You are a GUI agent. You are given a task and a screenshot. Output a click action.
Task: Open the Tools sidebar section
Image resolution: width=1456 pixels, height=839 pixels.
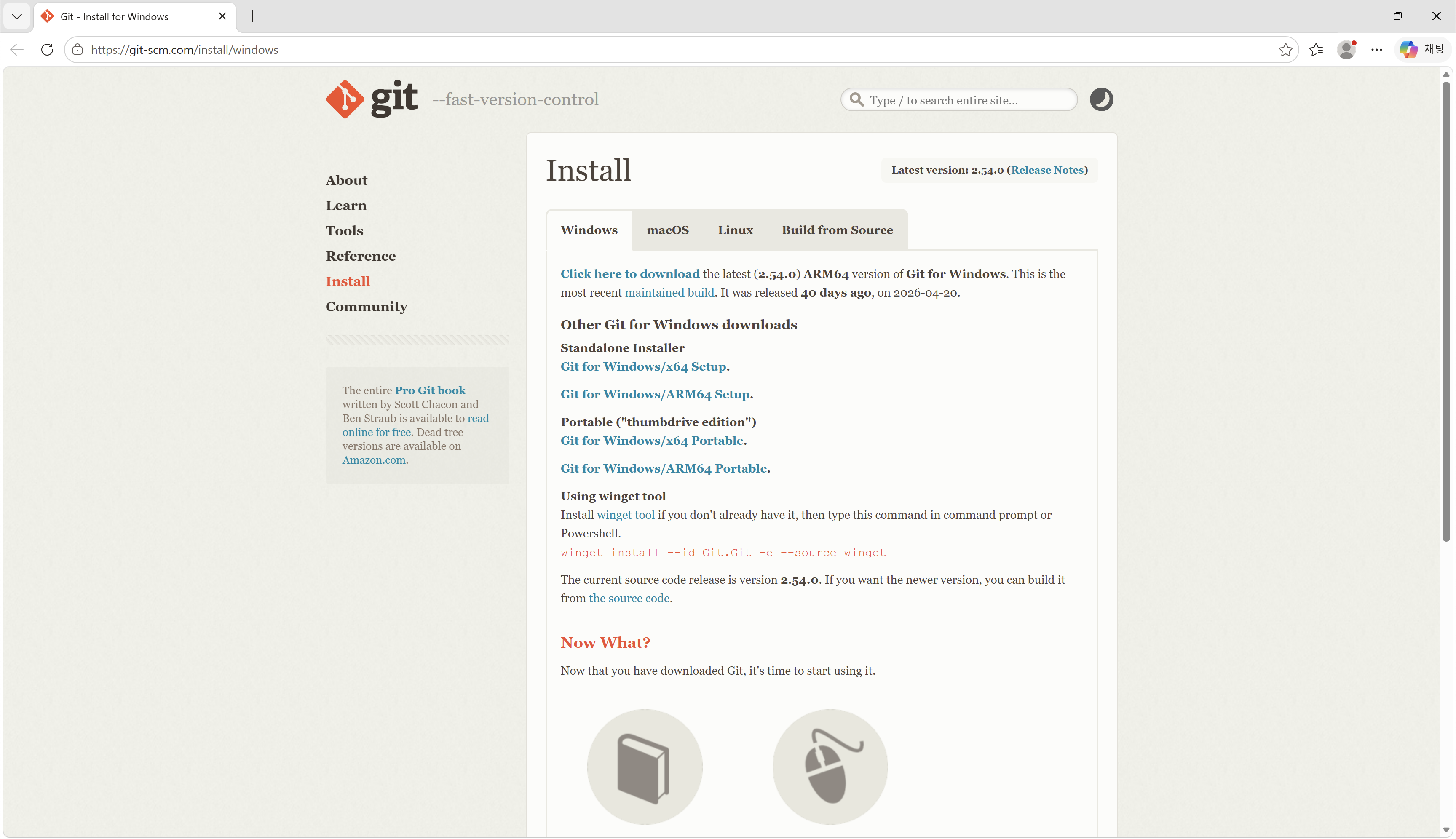coord(344,230)
